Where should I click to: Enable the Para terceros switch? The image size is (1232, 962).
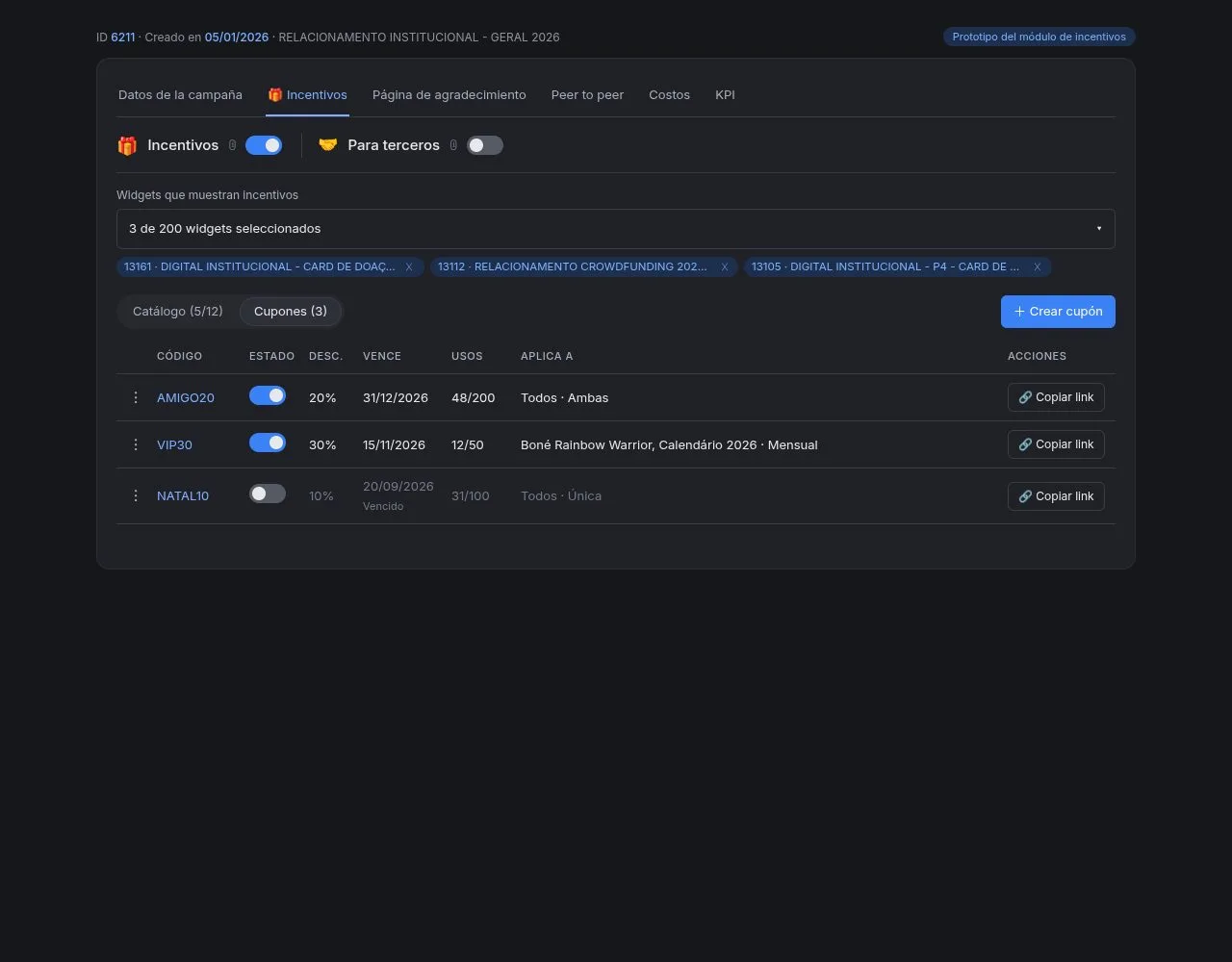click(x=485, y=145)
